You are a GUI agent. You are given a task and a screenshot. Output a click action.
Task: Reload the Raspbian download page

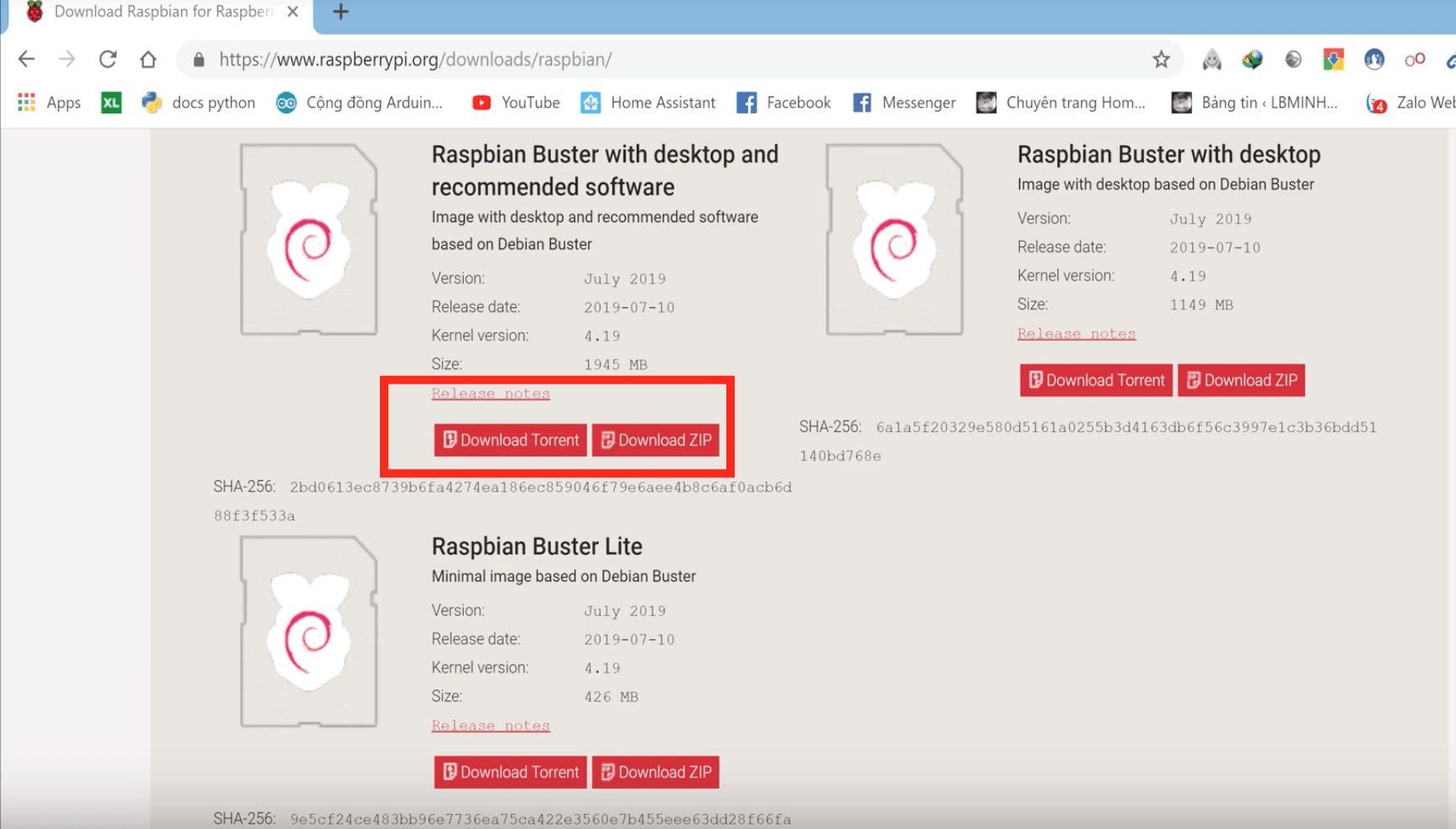[x=107, y=59]
